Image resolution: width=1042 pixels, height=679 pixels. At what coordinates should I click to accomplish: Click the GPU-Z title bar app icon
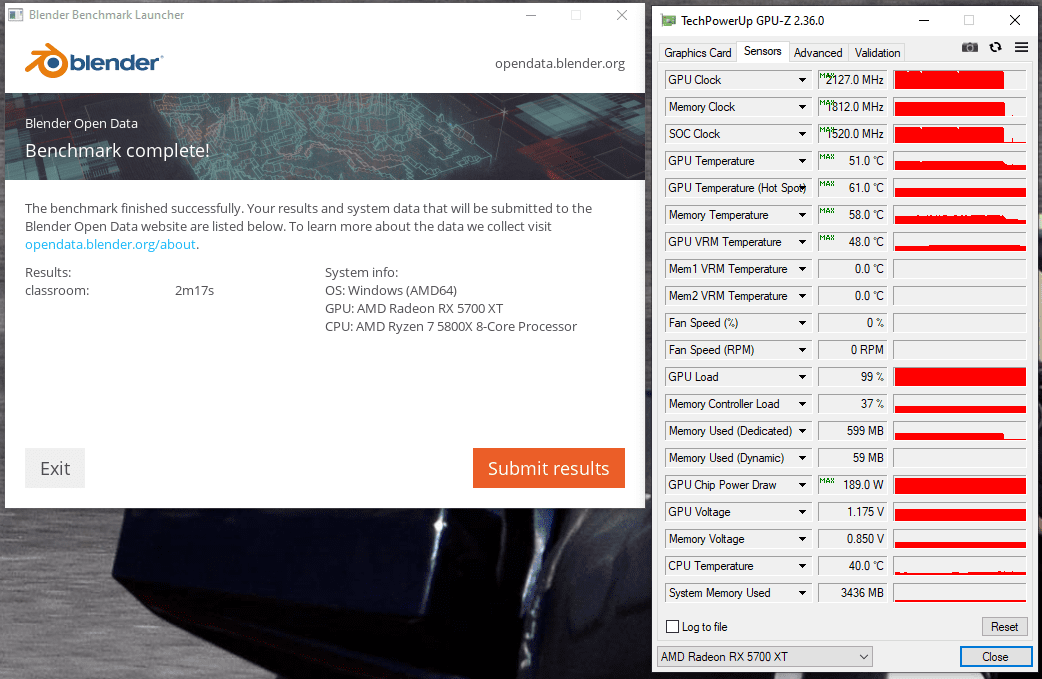coord(668,21)
